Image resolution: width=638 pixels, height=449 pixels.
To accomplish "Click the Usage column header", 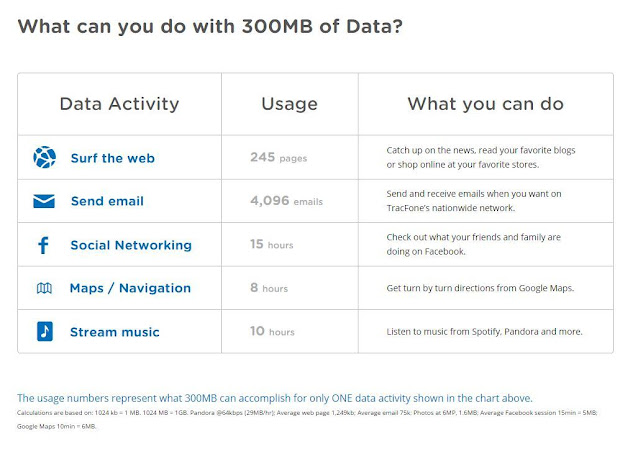I will coord(289,104).
